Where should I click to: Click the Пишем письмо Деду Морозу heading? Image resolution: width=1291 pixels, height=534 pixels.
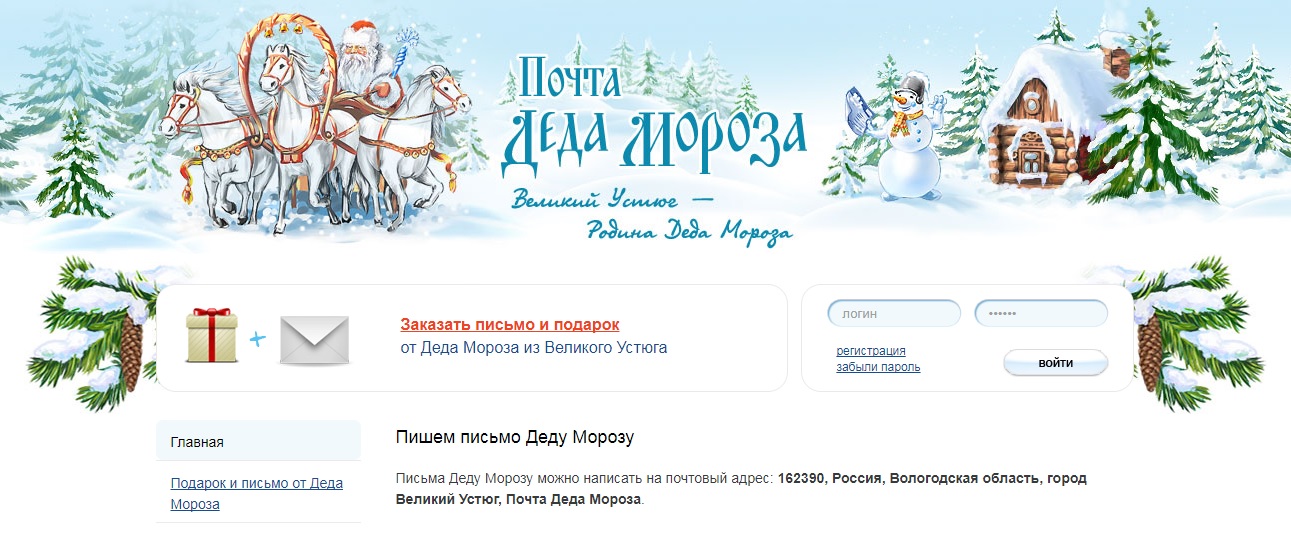tap(515, 438)
